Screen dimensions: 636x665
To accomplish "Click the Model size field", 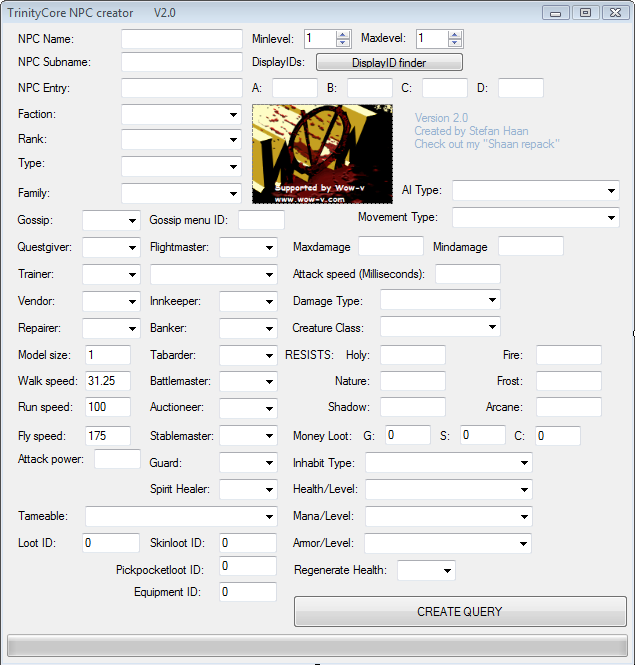I will point(108,355).
